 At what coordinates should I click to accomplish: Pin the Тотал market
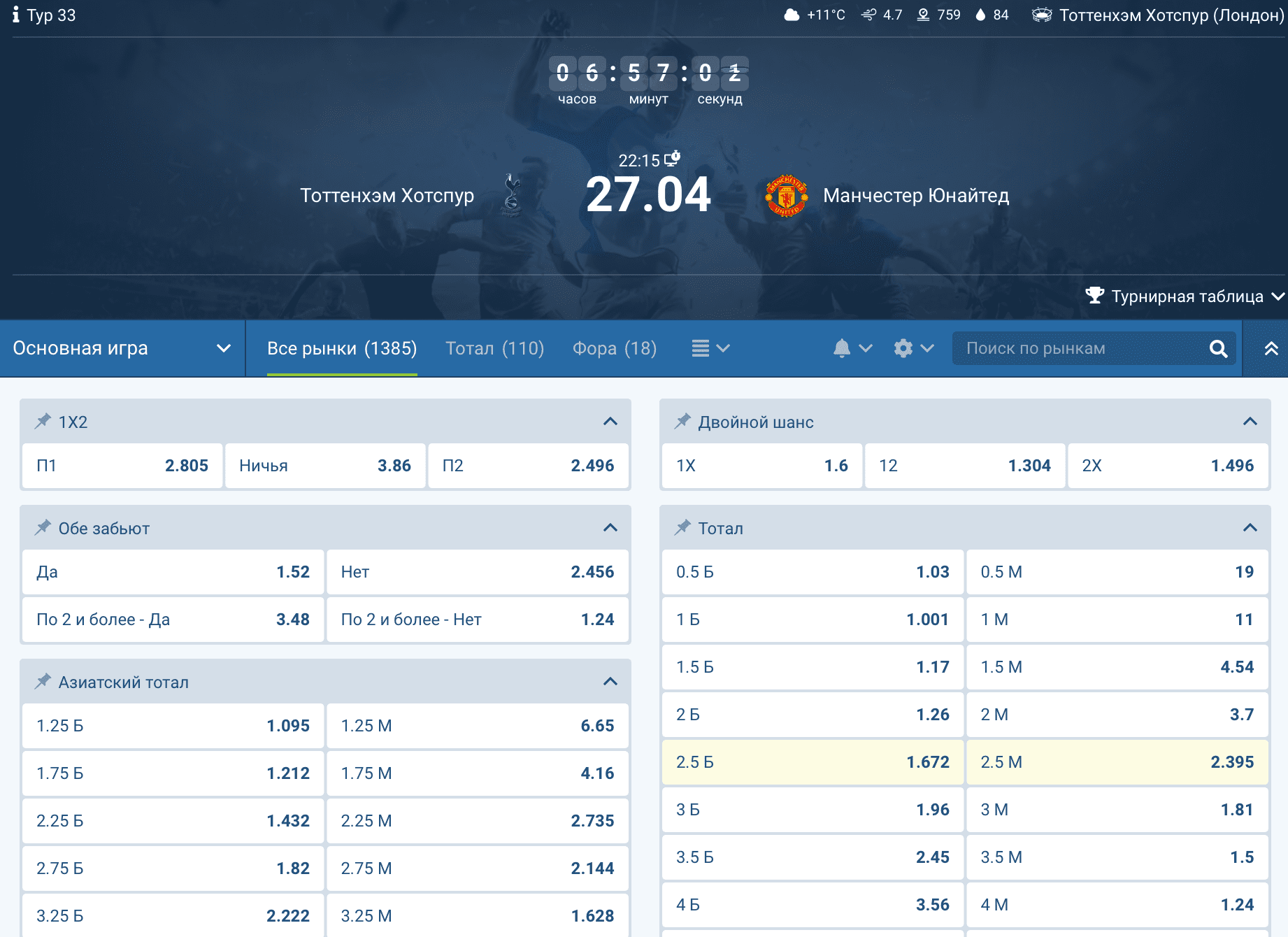(682, 527)
